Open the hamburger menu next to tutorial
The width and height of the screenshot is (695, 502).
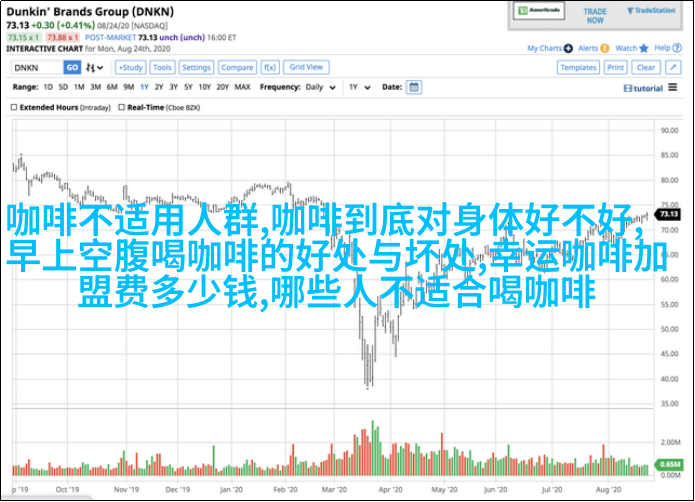click(x=673, y=87)
